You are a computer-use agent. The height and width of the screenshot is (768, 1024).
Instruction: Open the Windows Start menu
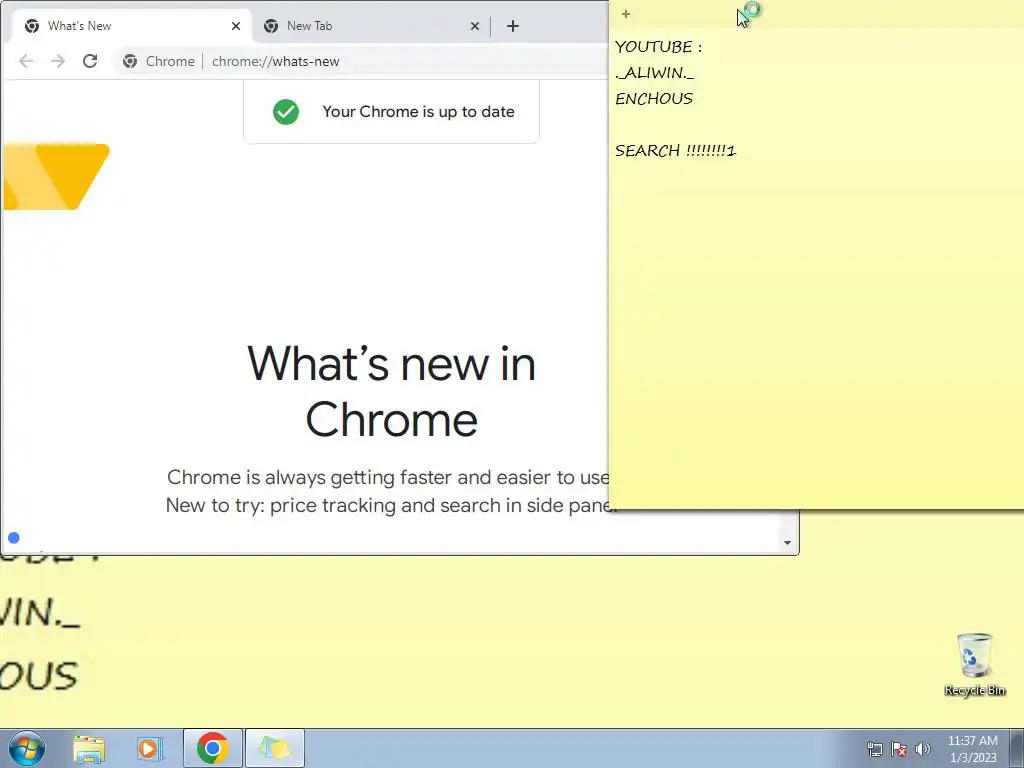27,748
